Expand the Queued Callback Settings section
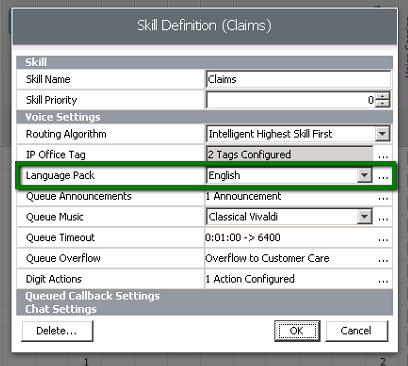 coord(204,296)
